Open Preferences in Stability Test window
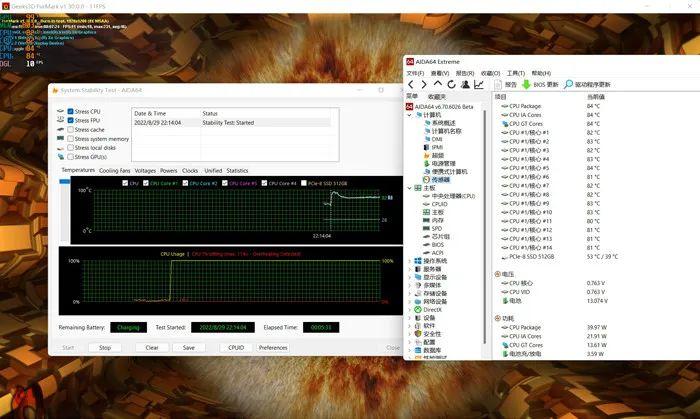 coord(273,348)
